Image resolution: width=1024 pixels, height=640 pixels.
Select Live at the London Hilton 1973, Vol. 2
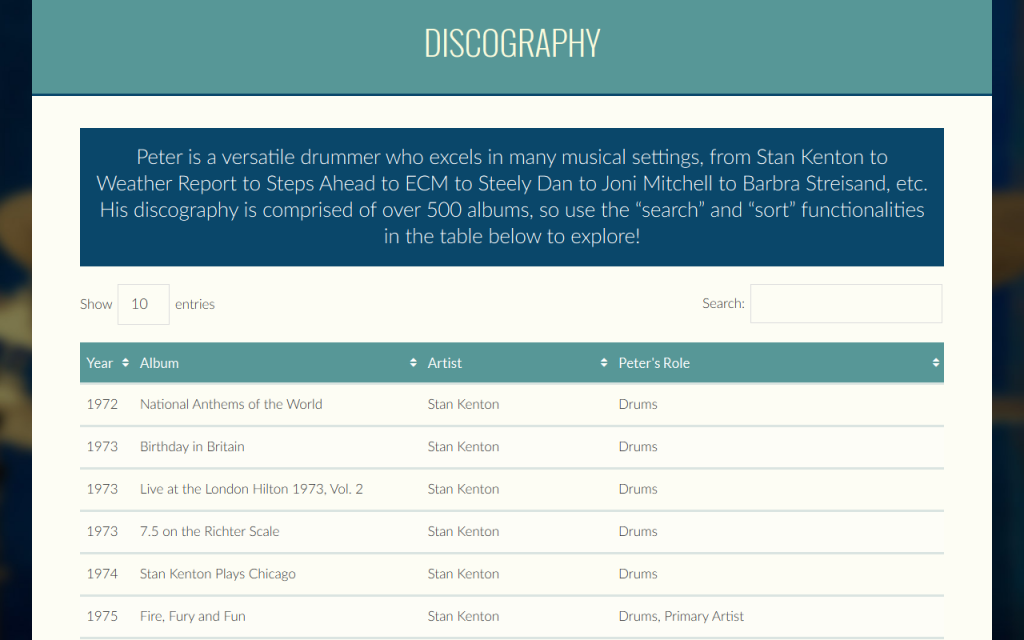(x=251, y=489)
